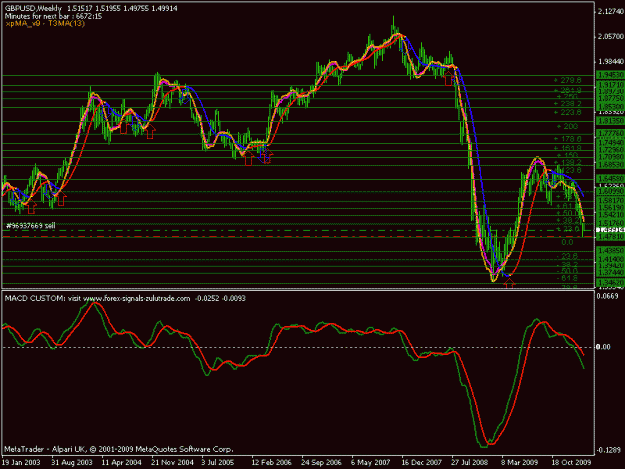The image size is (625, 469).
Task: Select the #96937669 sell order label
Action: pos(31,226)
